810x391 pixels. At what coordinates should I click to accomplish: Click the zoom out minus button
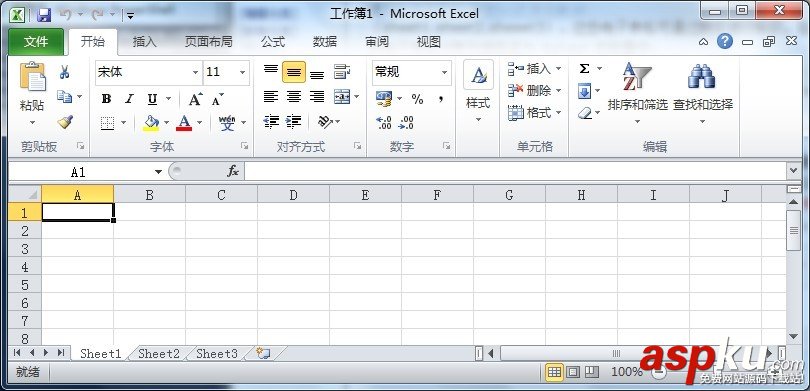[x=658, y=371]
